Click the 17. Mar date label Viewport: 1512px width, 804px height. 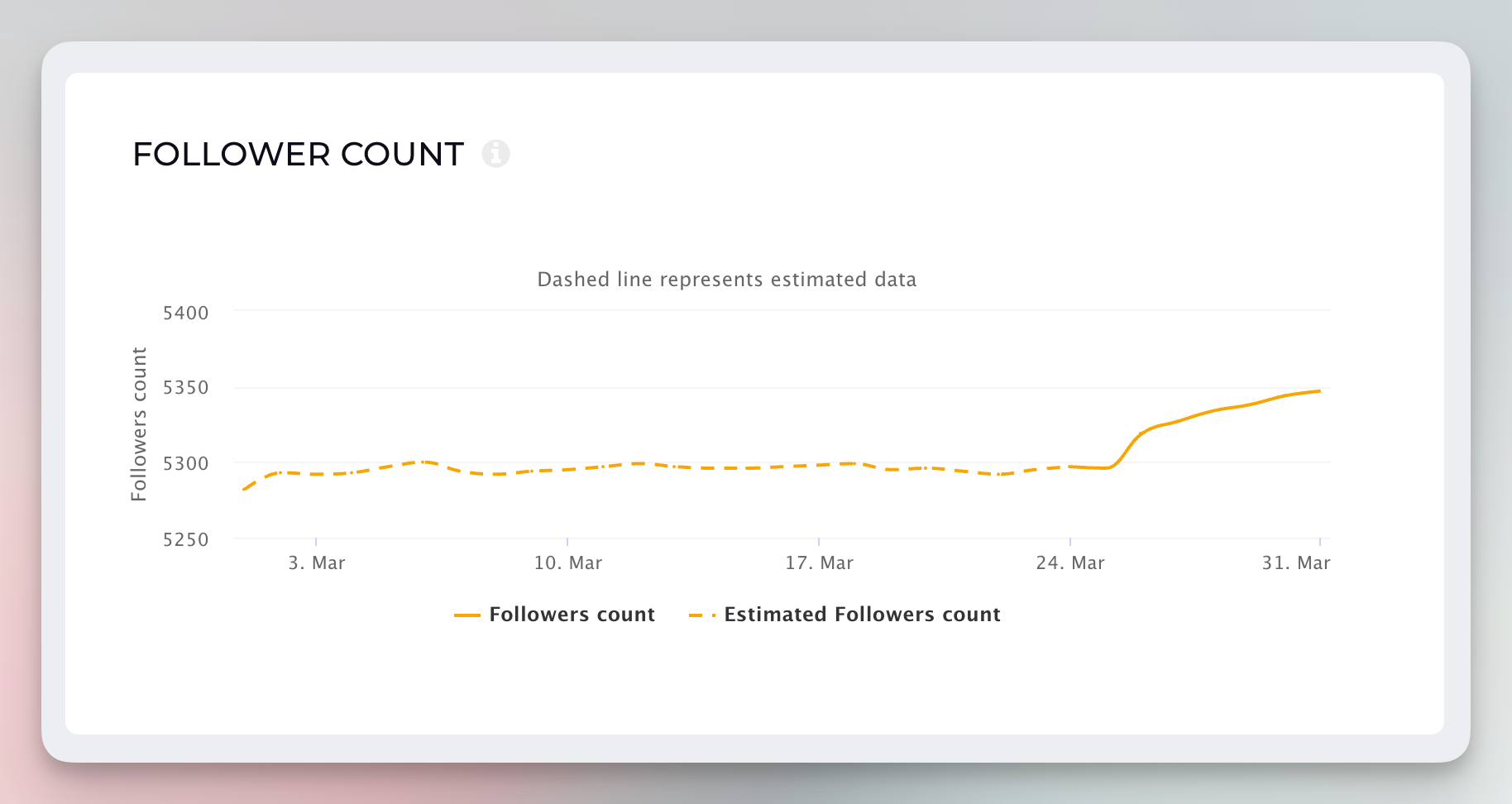[x=819, y=563]
